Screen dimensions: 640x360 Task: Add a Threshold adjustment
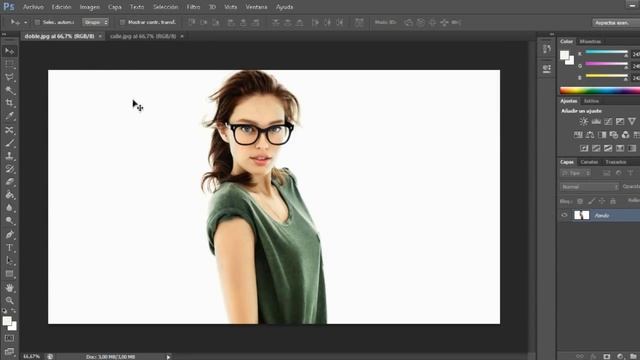608,148
